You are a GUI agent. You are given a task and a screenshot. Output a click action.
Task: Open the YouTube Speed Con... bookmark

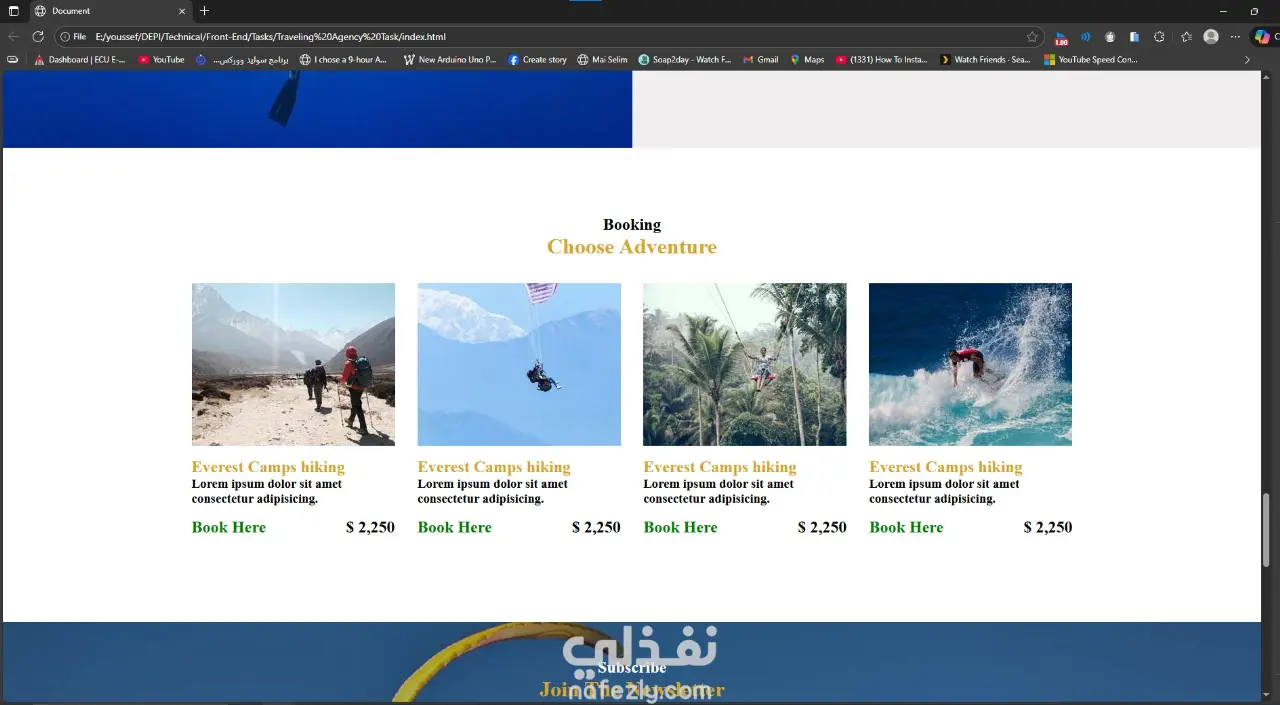coord(1091,60)
